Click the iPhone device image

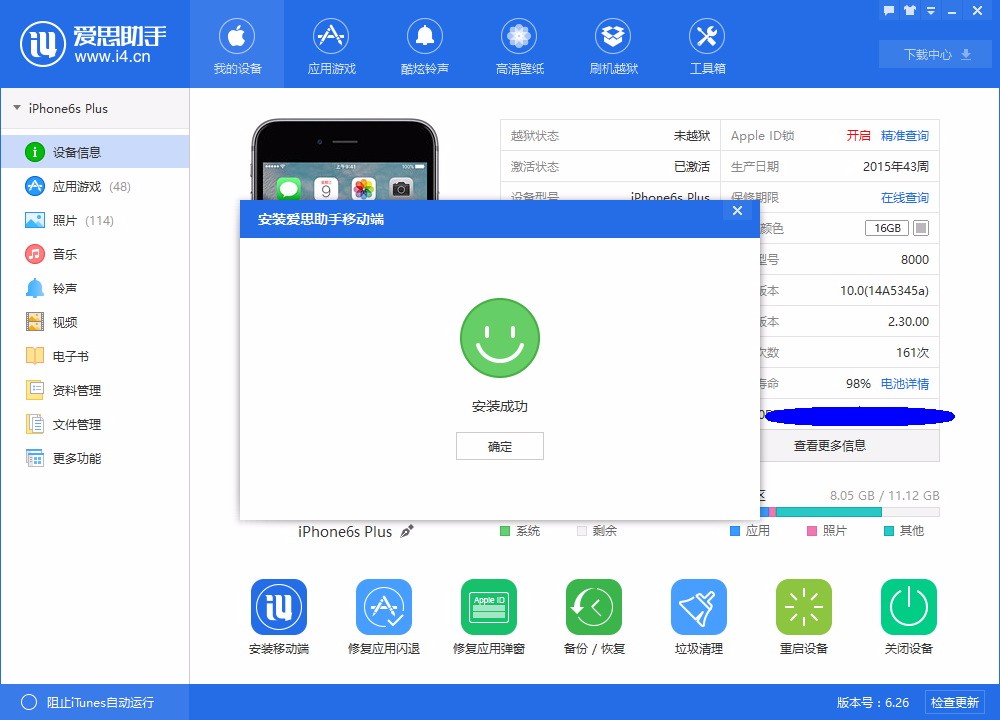click(x=344, y=159)
